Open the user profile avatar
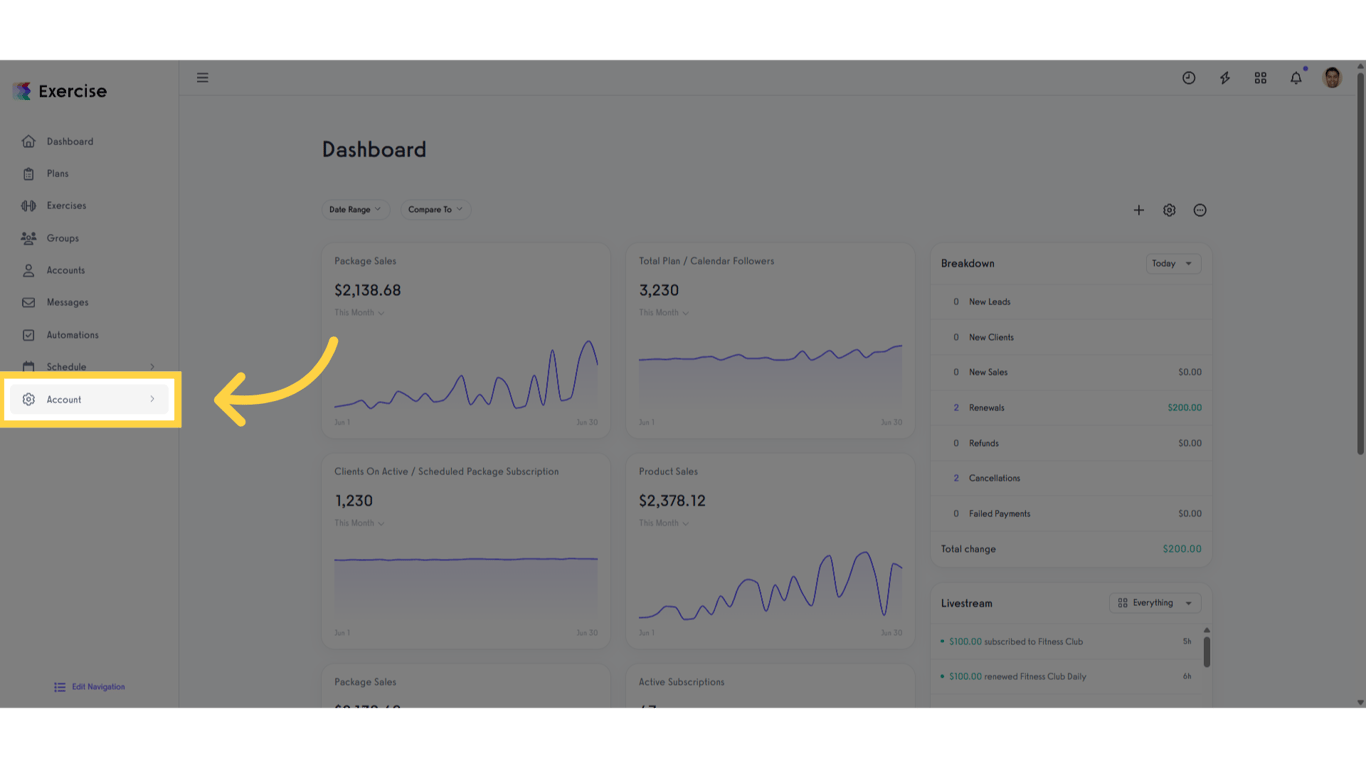The image size is (1366, 768). pyautogui.click(x=1332, y=78)
